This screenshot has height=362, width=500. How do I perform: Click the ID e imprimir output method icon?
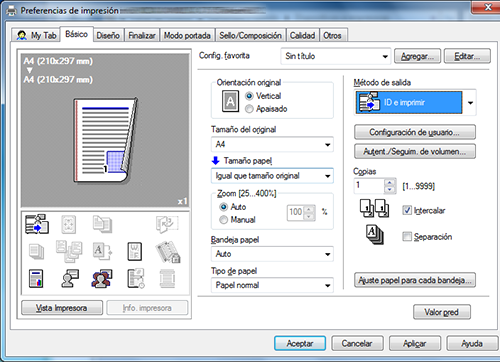[x=368, y=102]
